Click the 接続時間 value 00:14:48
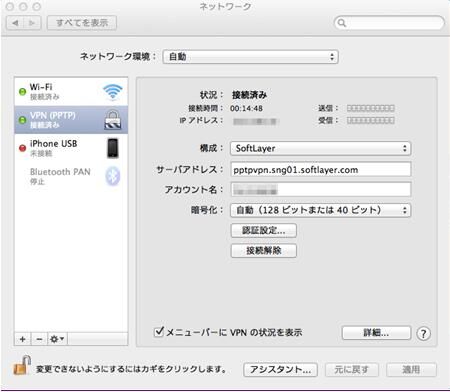Viewport: 450px width, 392px height. click(x=246, y=108)
